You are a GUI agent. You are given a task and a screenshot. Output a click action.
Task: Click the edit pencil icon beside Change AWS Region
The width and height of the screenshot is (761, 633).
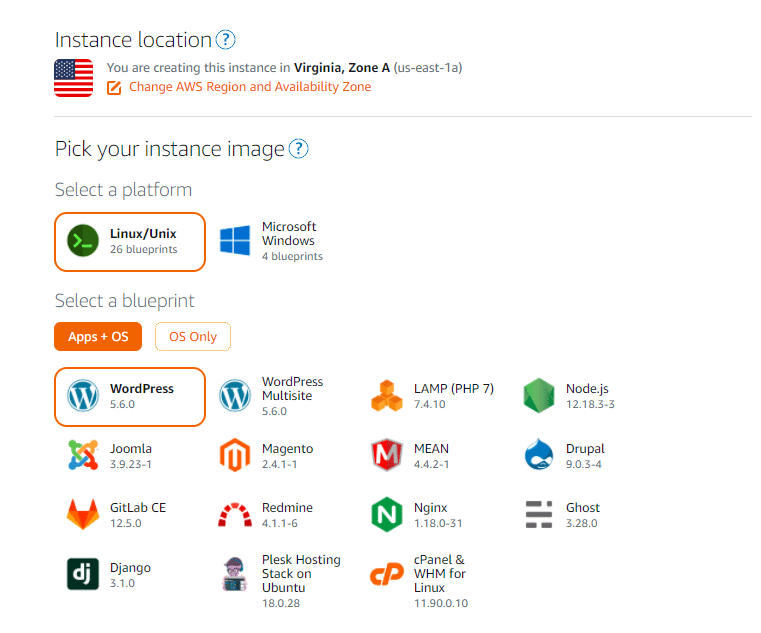tap(114, 87)
